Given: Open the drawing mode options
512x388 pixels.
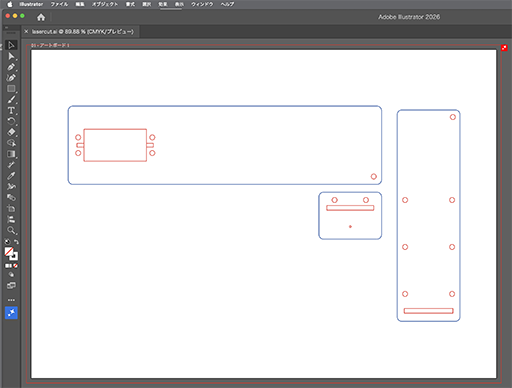Looking at the screenshot, I should (11, 275).
